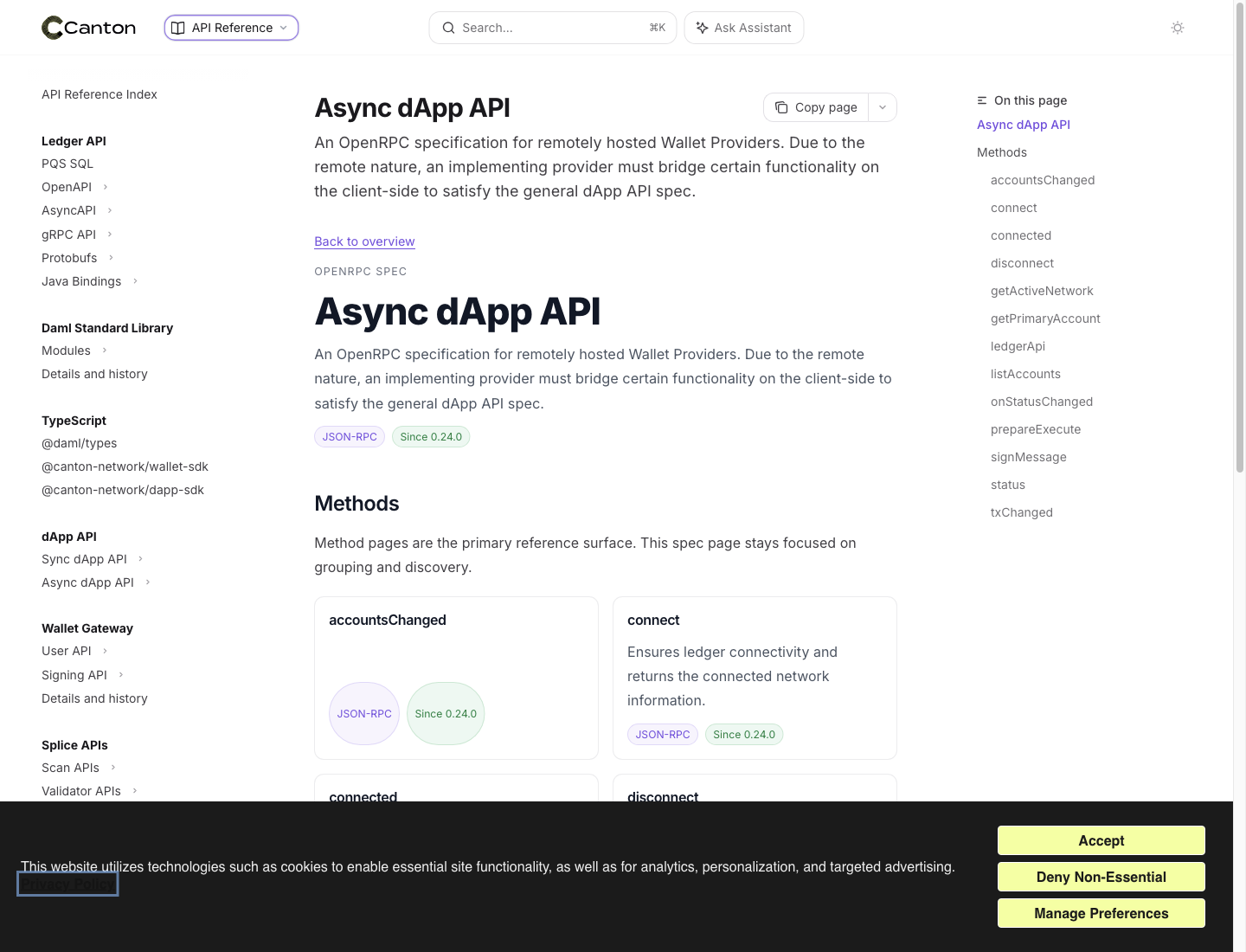Screen dimensions: 1246x952
Task: Go to listAccounts in On this page
Action: tap(1025, 374)
